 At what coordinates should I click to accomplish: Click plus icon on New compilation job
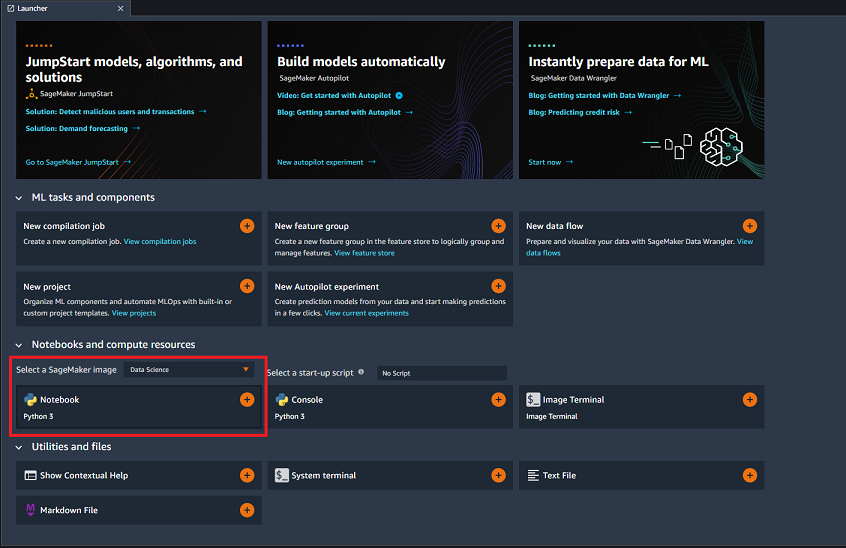click(x=247, y=226)
